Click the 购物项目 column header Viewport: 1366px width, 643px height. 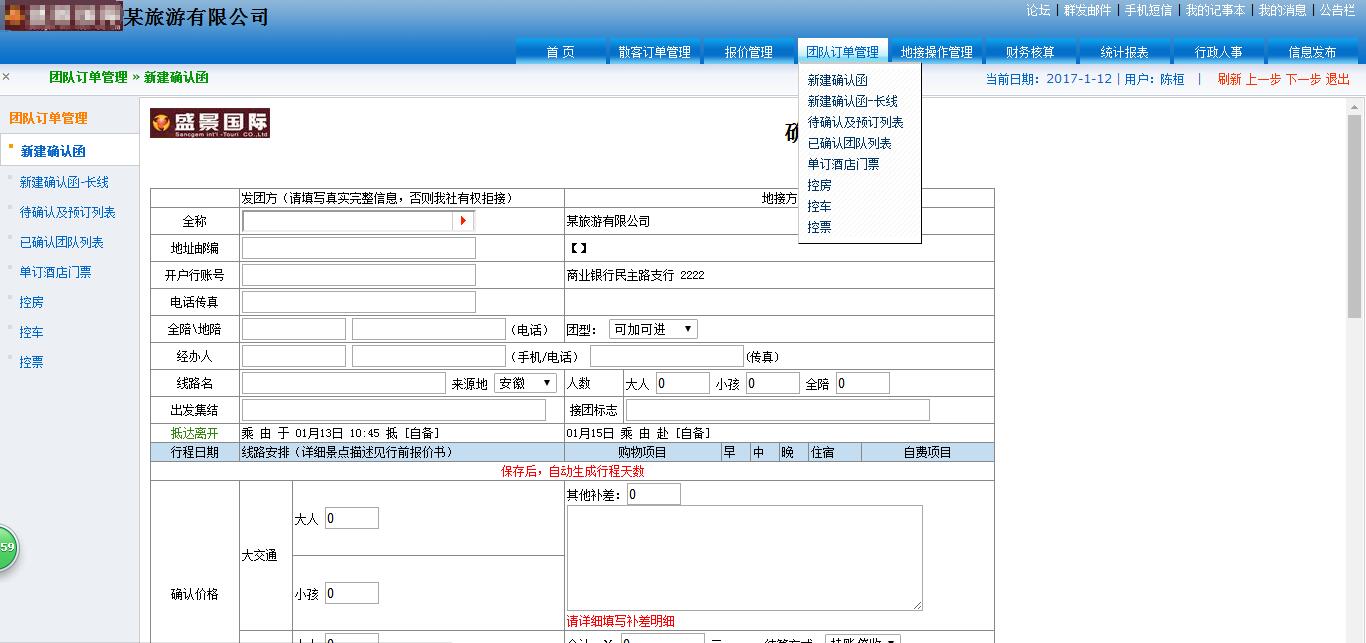click(642, 452)
